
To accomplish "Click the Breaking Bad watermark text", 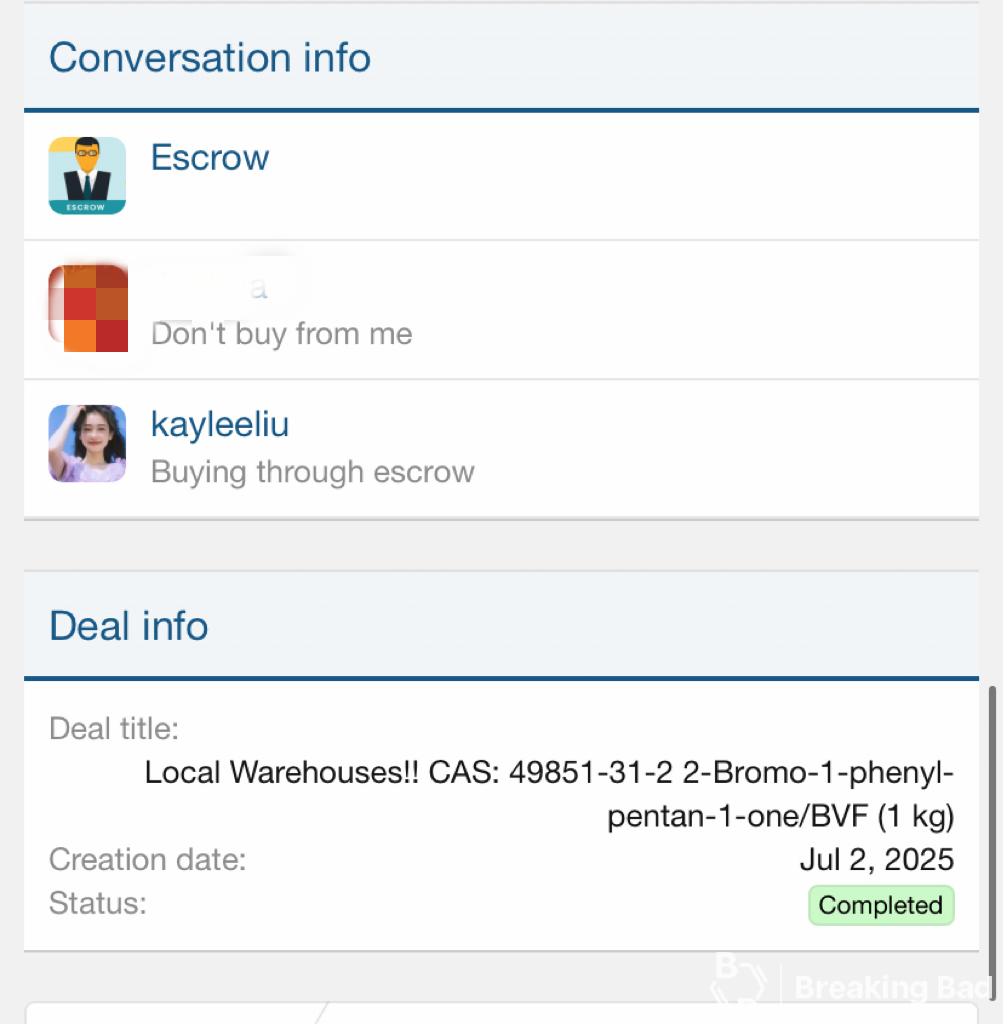I will click(x=892, y=987).
